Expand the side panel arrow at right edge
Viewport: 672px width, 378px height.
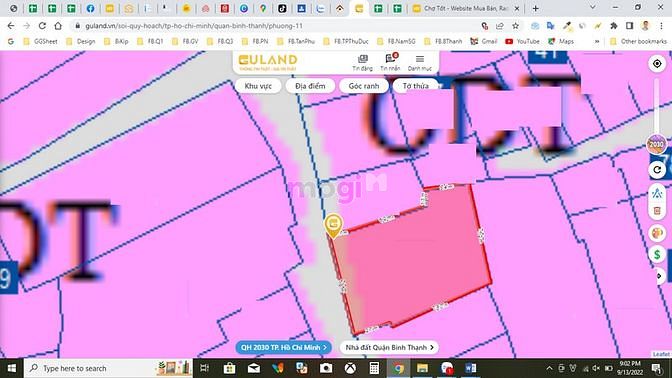point(660,276)
